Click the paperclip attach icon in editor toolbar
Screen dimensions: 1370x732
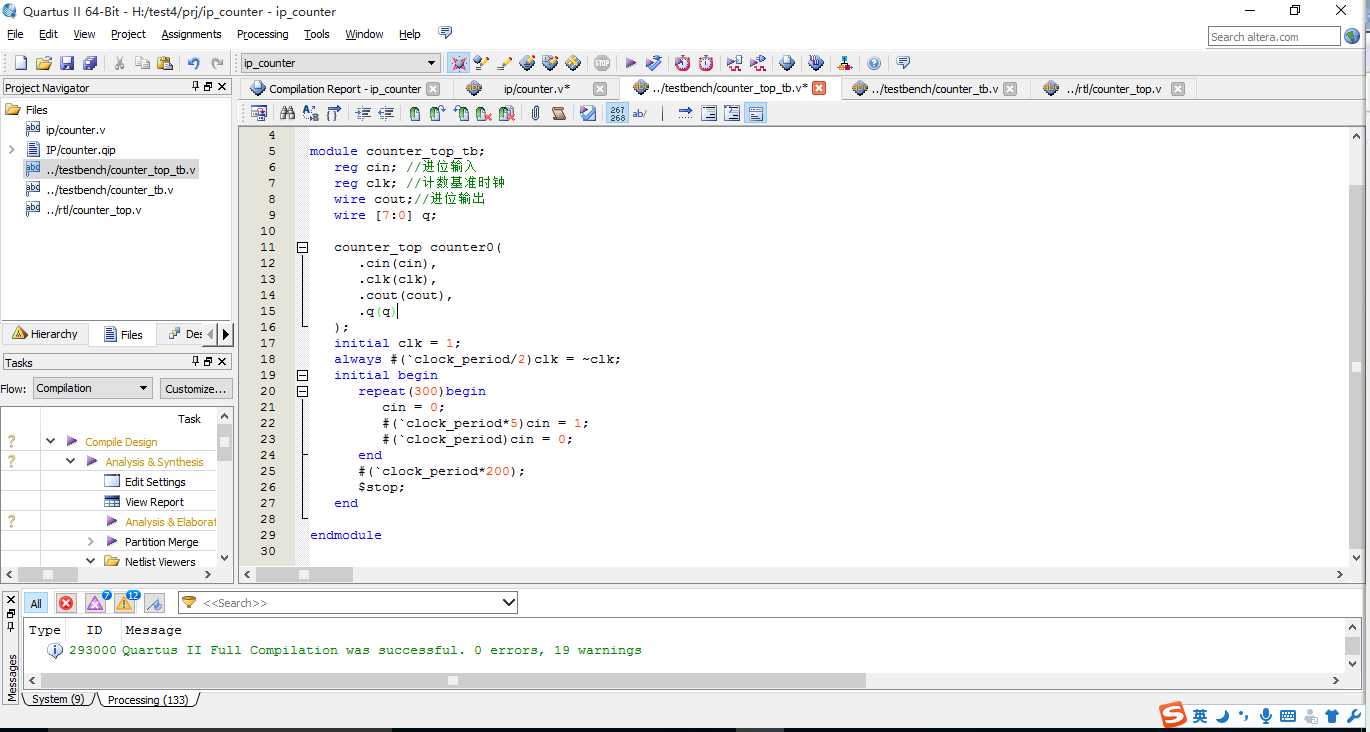536,113
